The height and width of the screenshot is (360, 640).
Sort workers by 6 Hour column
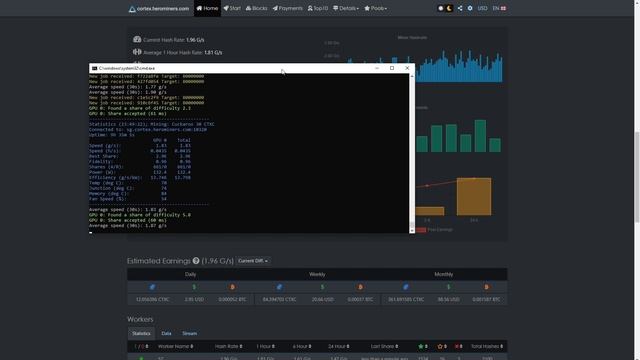[302, 346]
